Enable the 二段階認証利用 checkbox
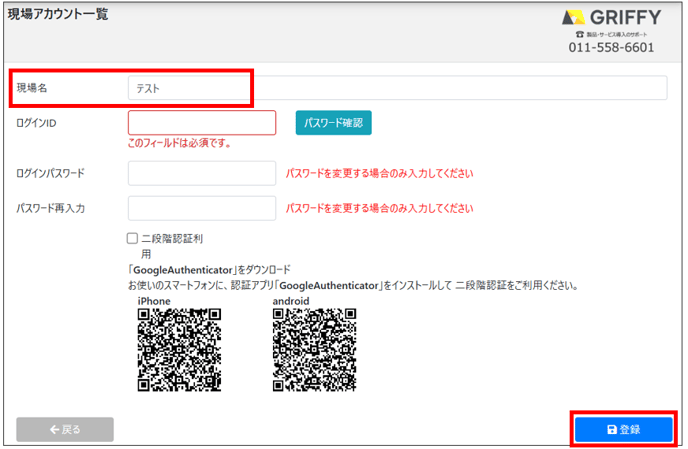This screenshot has height=449, width=688. (133, 239)
